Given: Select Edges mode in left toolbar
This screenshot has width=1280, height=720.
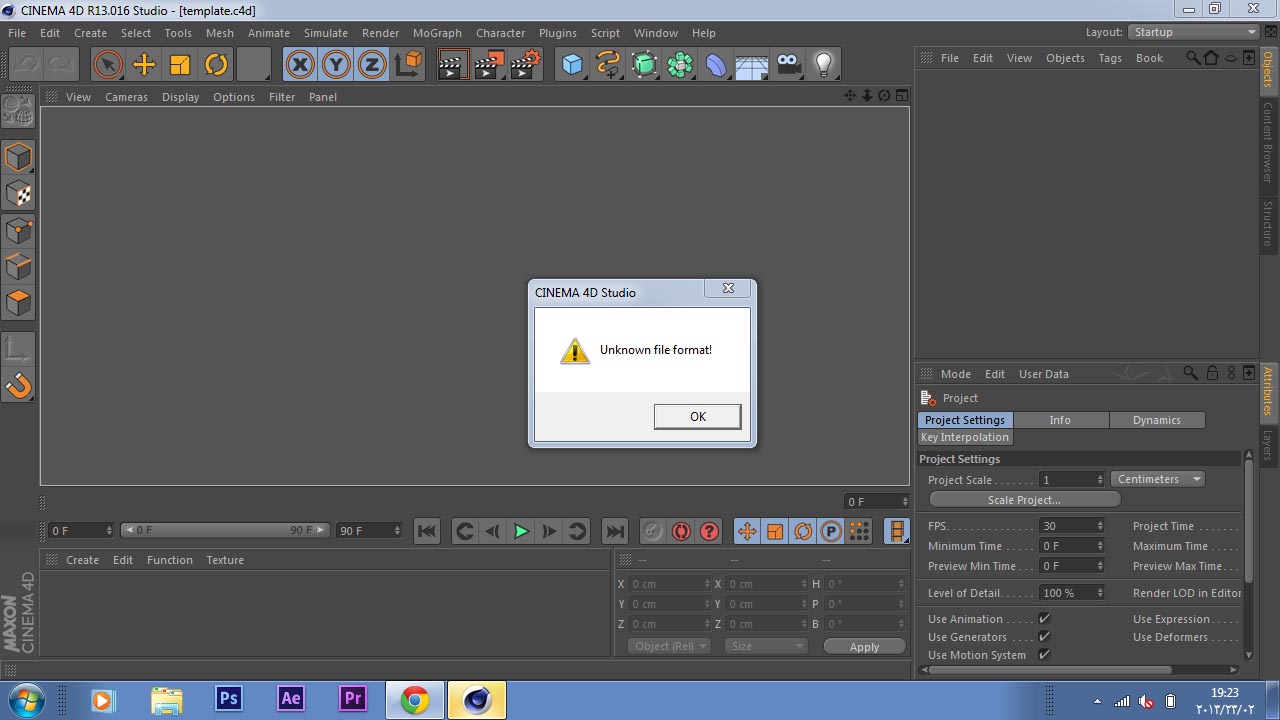Looking at the screenshot, I should pos(18,267).
